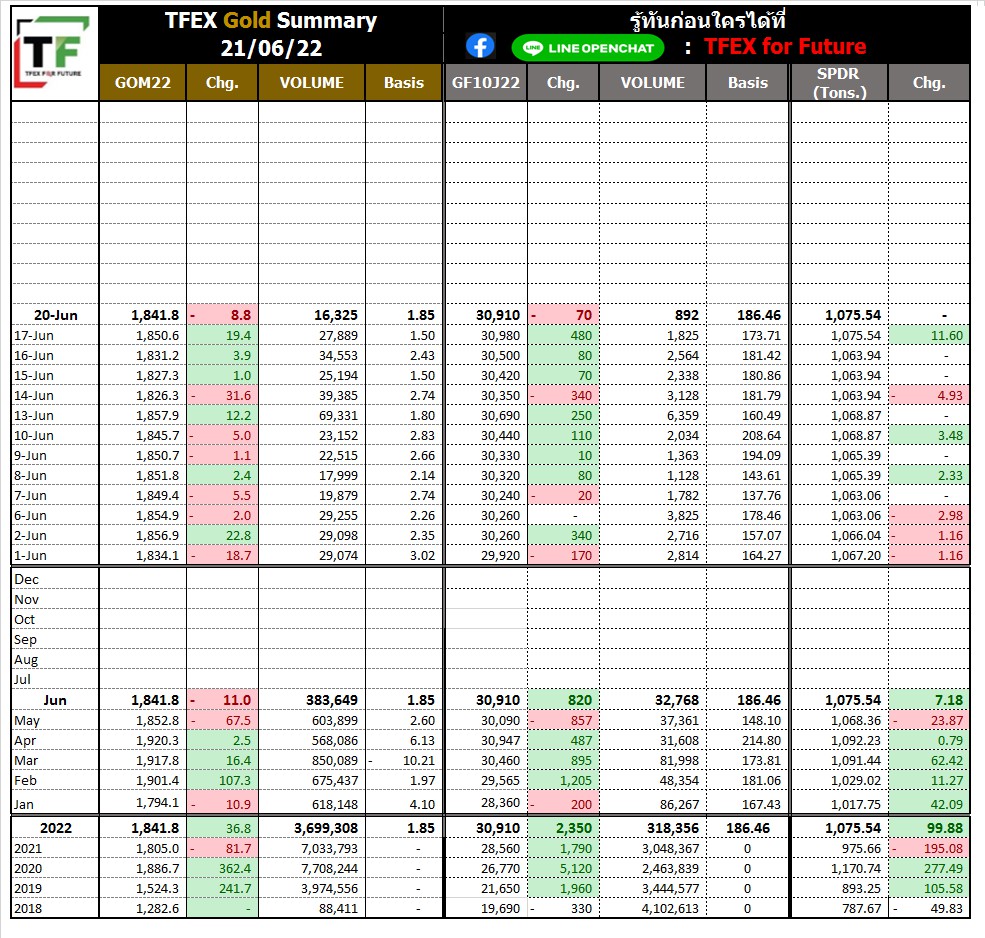Click the TF TFEX for Future logo
This screenshot has width=985, height=938.
(x=54, y=53)
